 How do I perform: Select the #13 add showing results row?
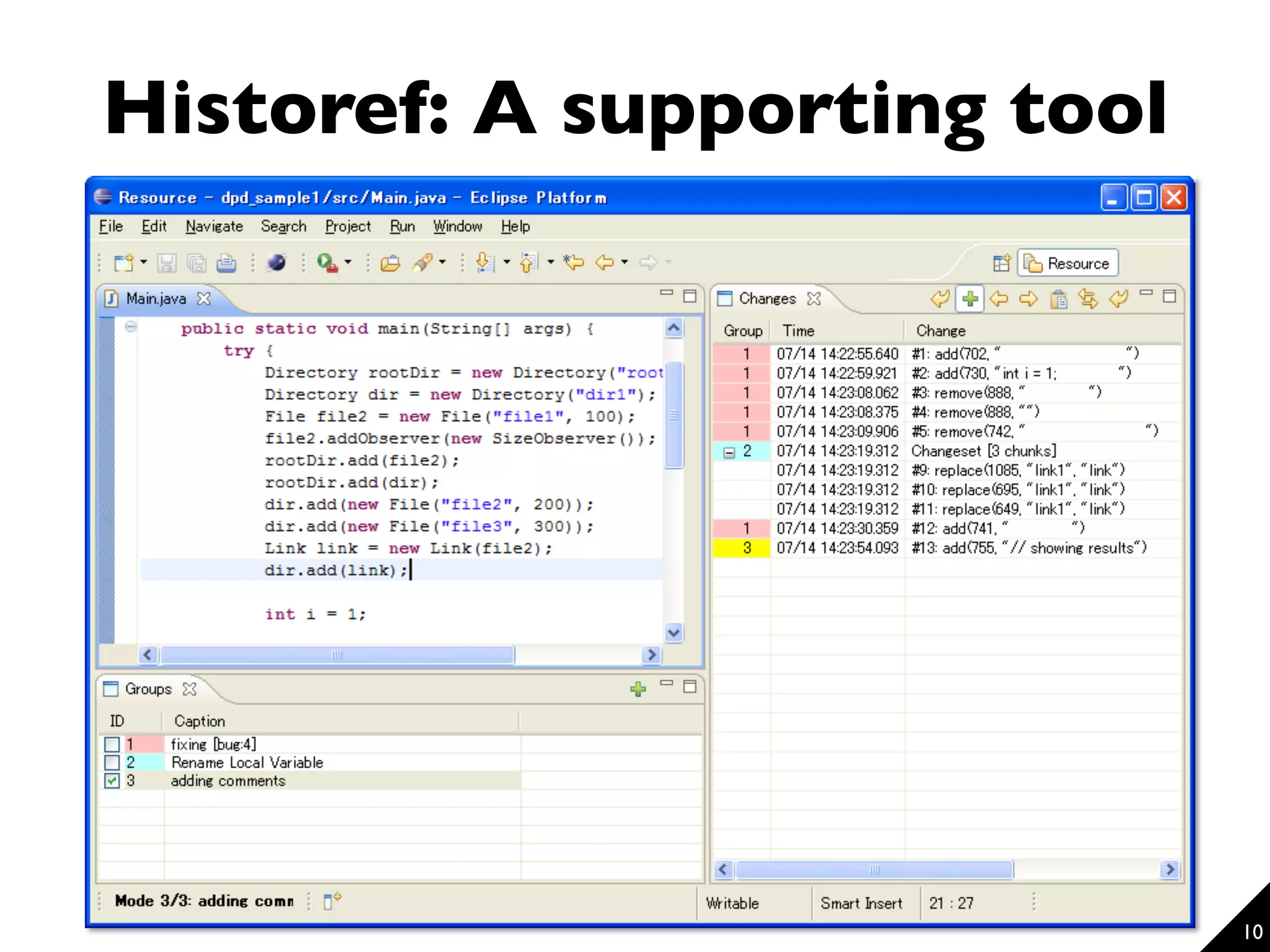click(x=946, y=548)
